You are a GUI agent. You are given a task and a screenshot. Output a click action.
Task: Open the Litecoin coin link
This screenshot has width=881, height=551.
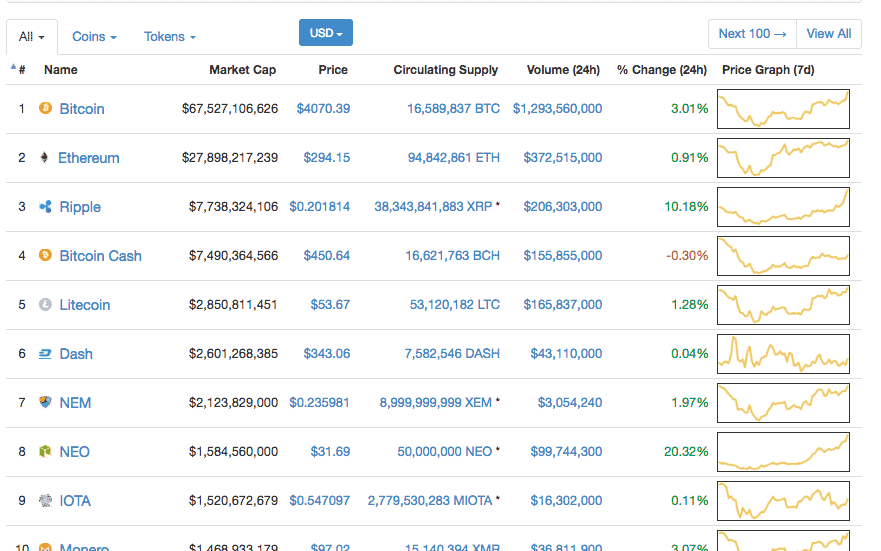(85, 304)
